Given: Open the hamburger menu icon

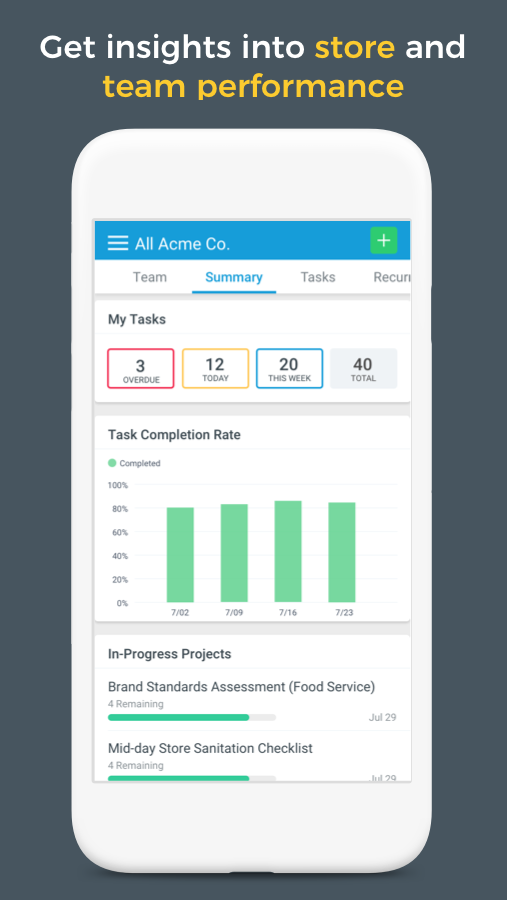Looking at the screenshot, I should click(x=118, y=243).
